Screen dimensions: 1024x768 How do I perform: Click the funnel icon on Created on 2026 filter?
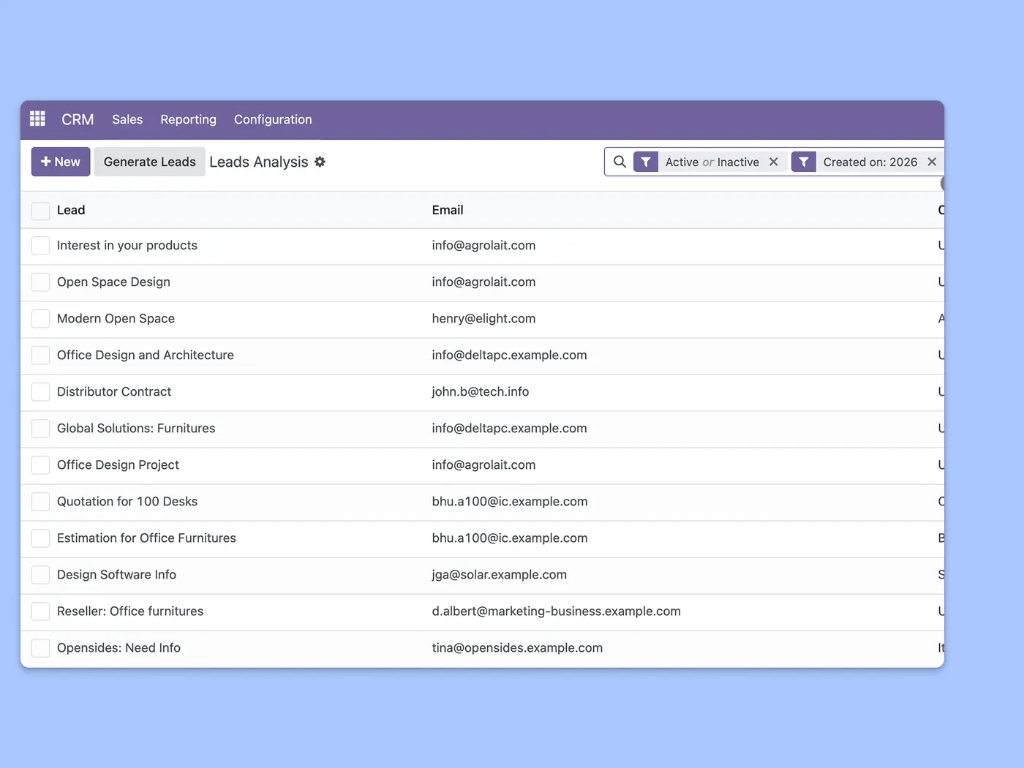pyautogui.click(x=803, y=161)
